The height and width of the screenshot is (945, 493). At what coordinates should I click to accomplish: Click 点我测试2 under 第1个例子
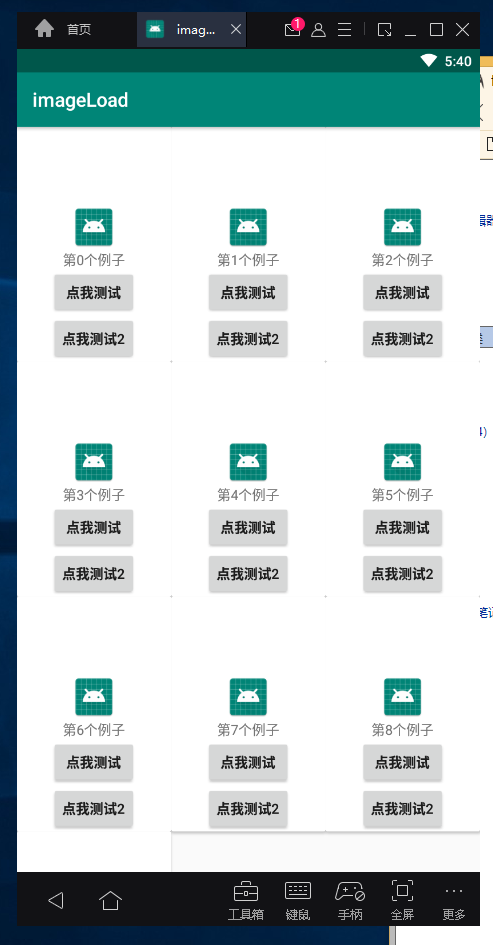click(x=248, y=339)
